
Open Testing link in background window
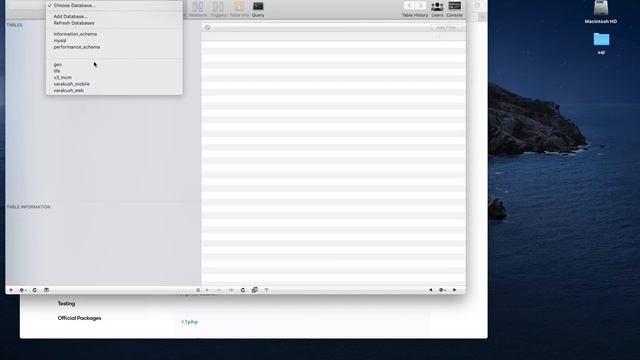66,304
